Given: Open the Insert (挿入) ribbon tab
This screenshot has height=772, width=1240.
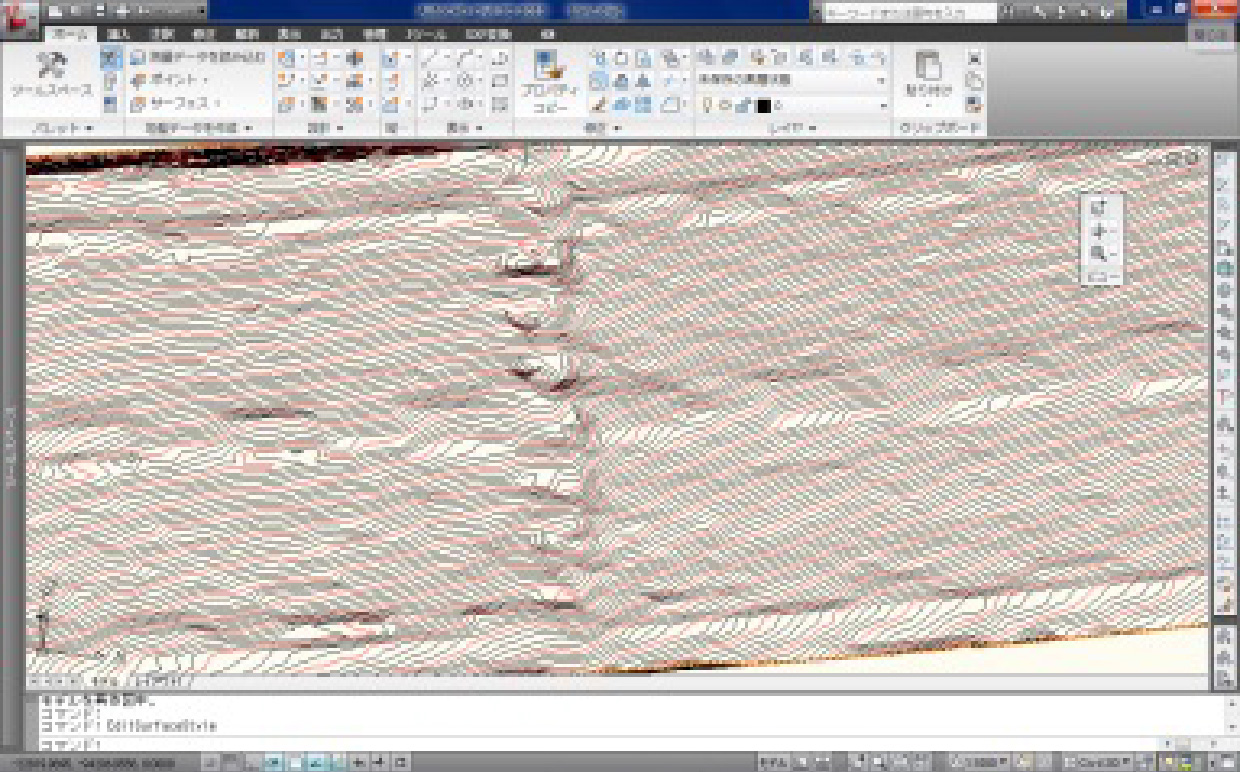Looking at the screenshot, I should pyautogui.click(x=118, y=33).
